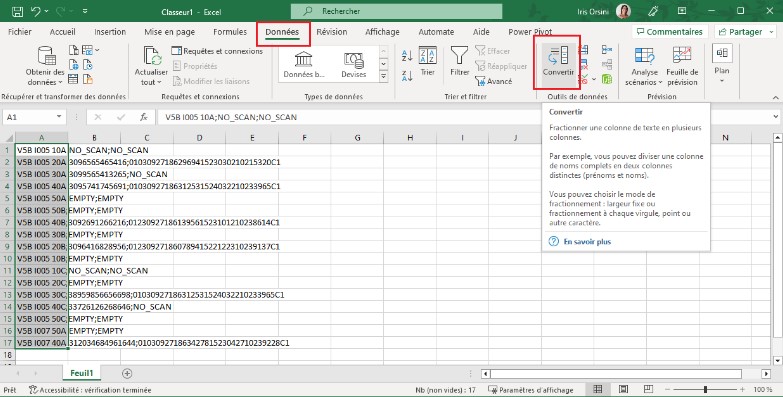Switch to the Formules tab
This screenshot has height=397, width=783.
tap(230, 32)
